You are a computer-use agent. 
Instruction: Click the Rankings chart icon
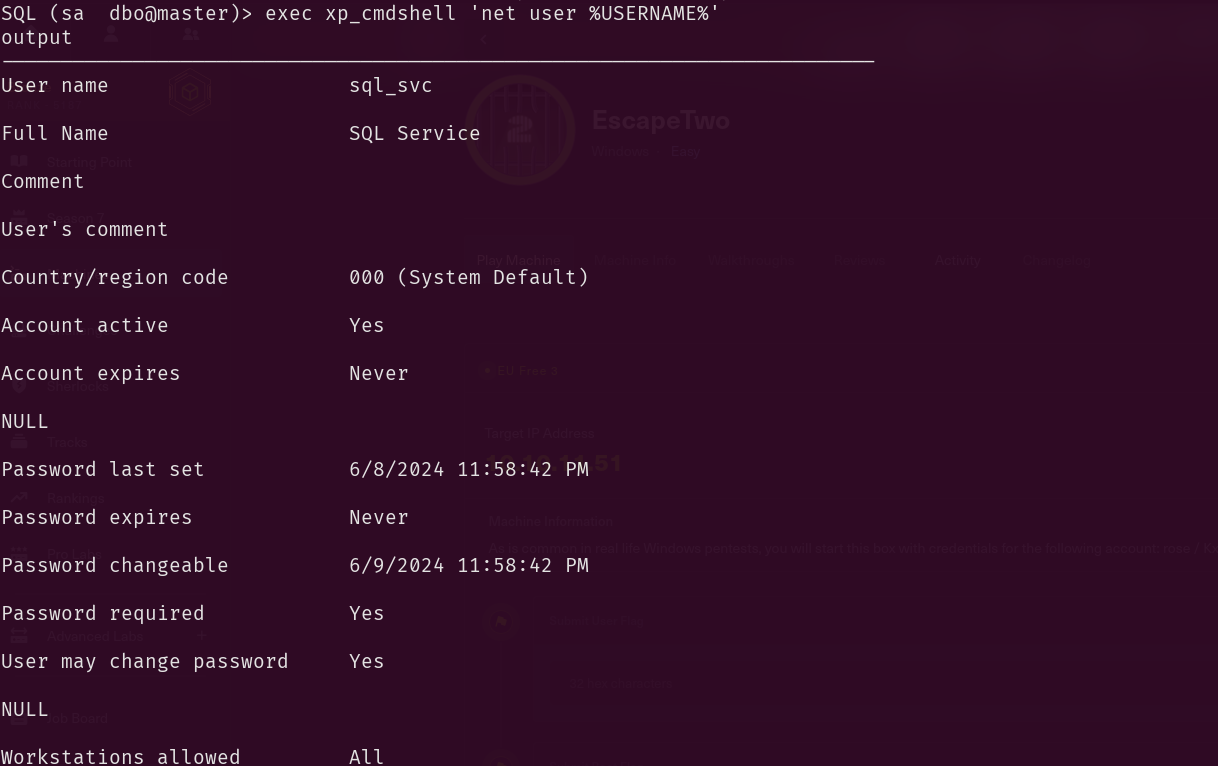(x=19, y=498)
